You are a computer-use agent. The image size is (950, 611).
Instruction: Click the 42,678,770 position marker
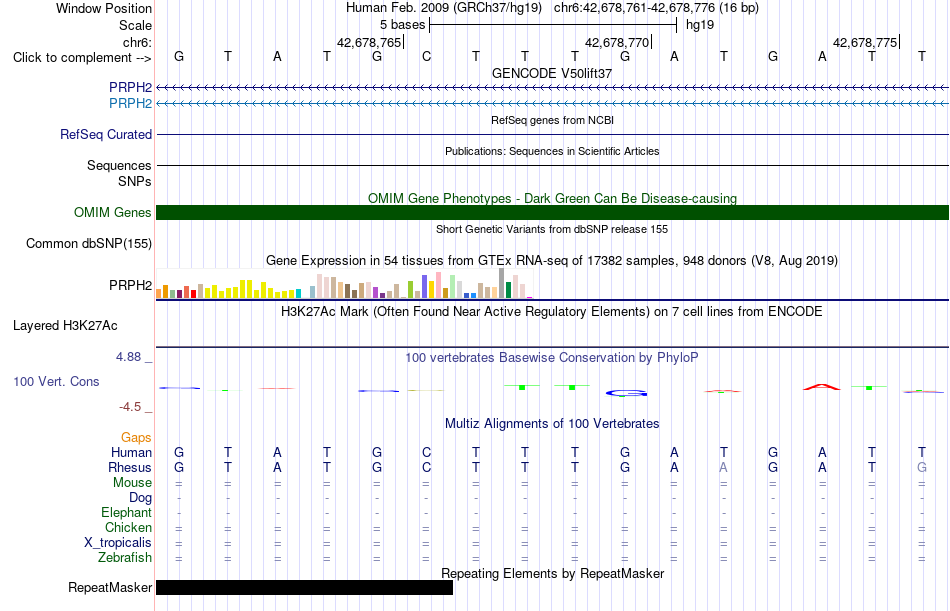[x=618, y=42]
